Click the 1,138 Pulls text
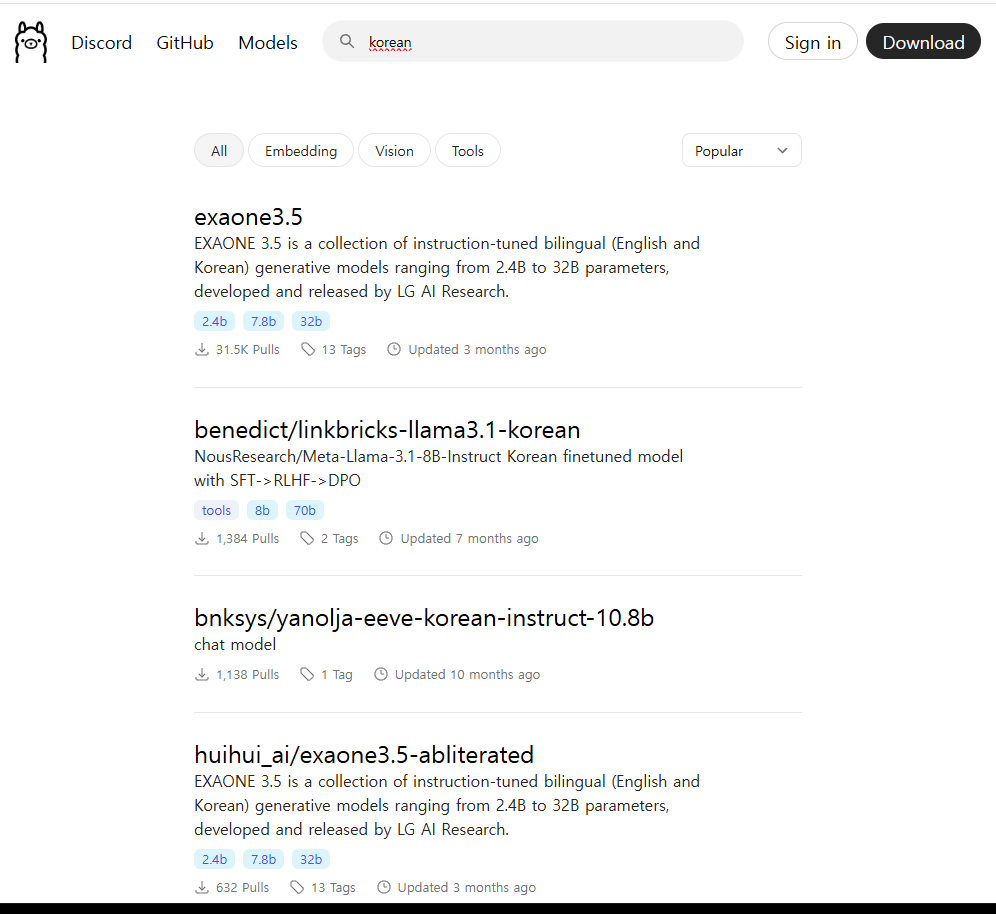This screenshot has width=996, height=914. [x=248, y=675]
